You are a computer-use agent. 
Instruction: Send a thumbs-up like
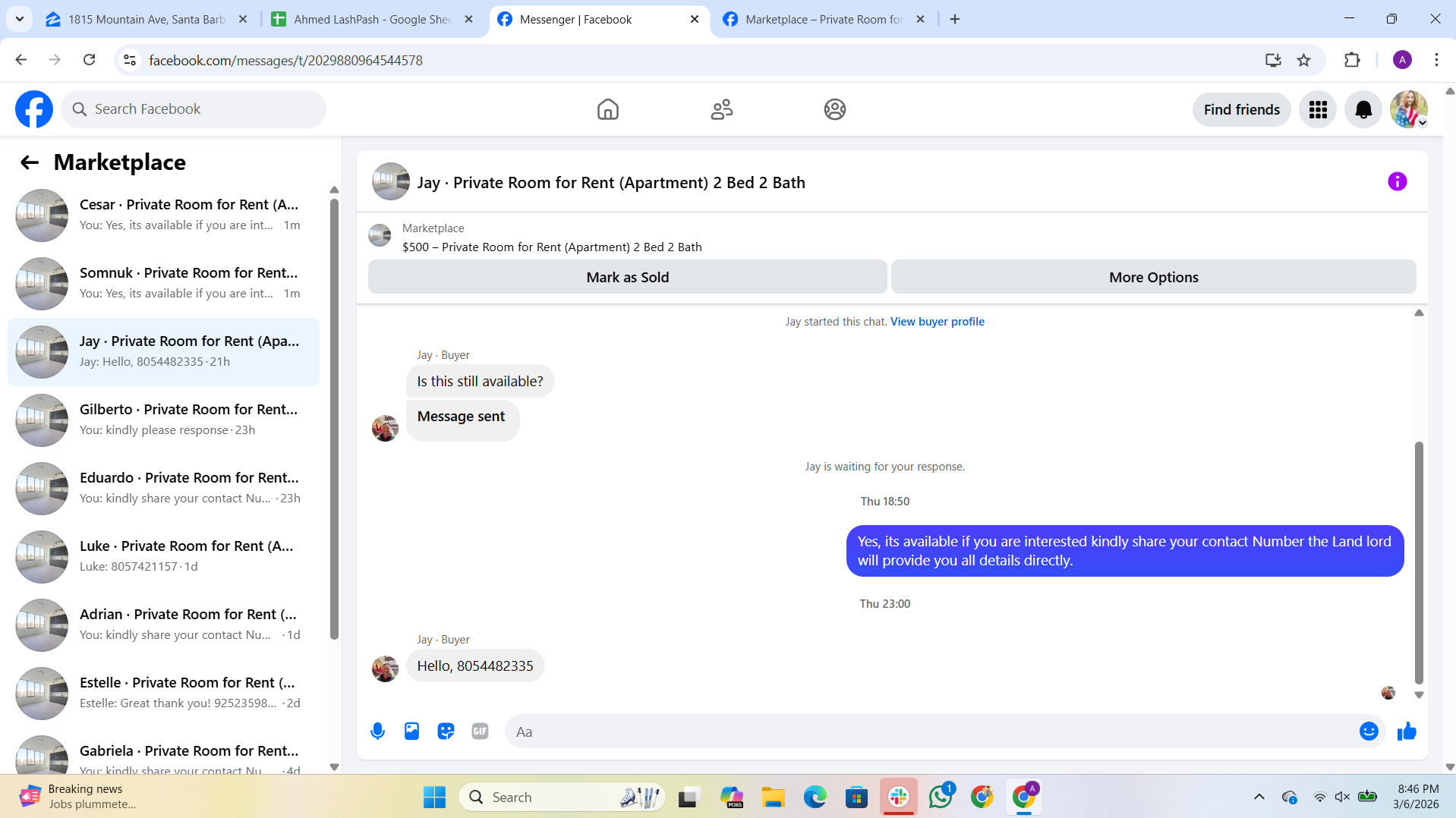click(x=1407, y=731)
